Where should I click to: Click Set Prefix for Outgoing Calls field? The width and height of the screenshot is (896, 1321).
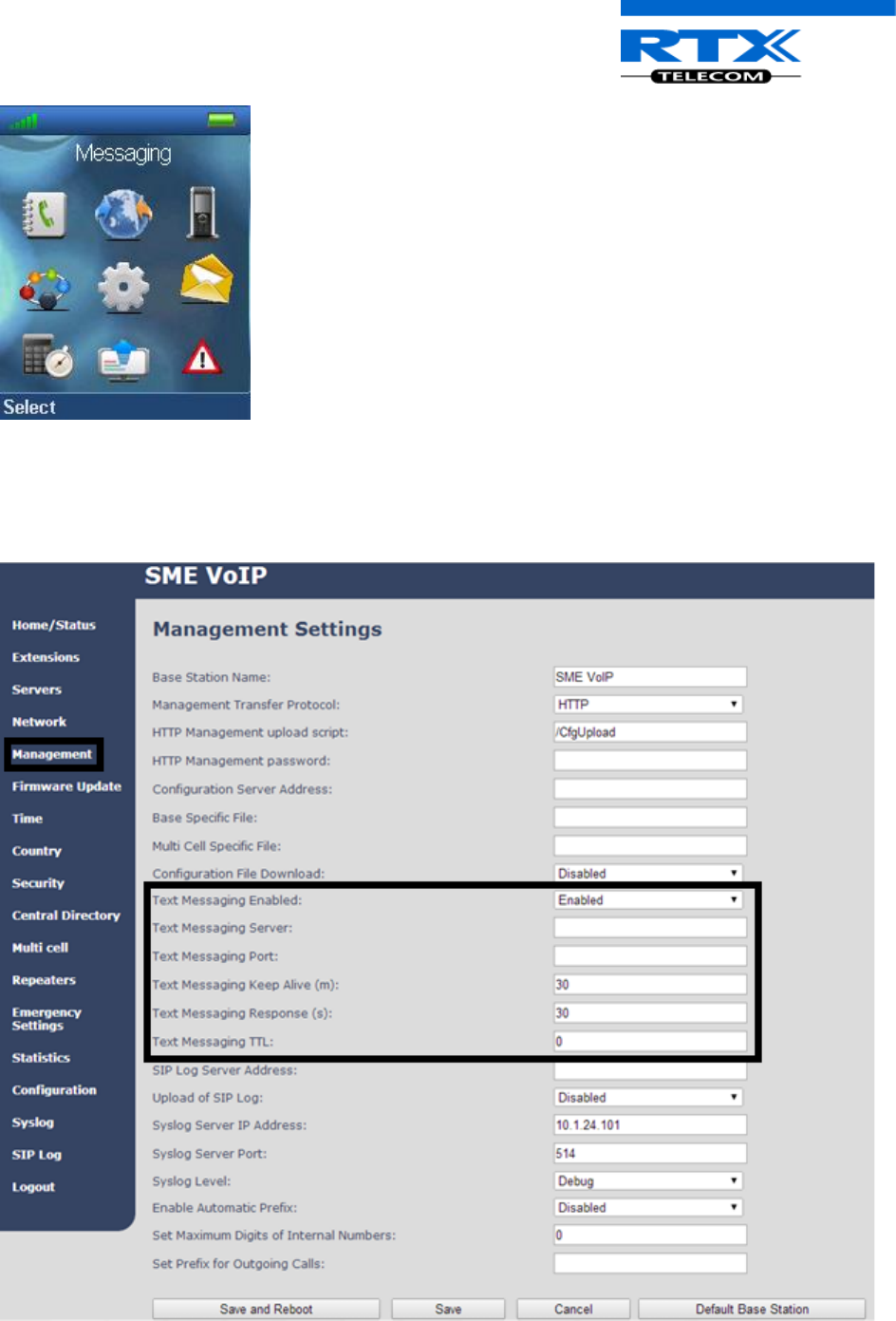(650, 1264)
